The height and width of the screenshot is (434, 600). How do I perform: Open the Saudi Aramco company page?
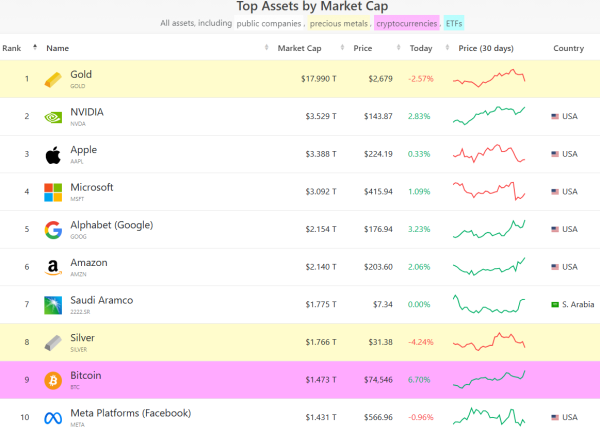click(101, 300)
